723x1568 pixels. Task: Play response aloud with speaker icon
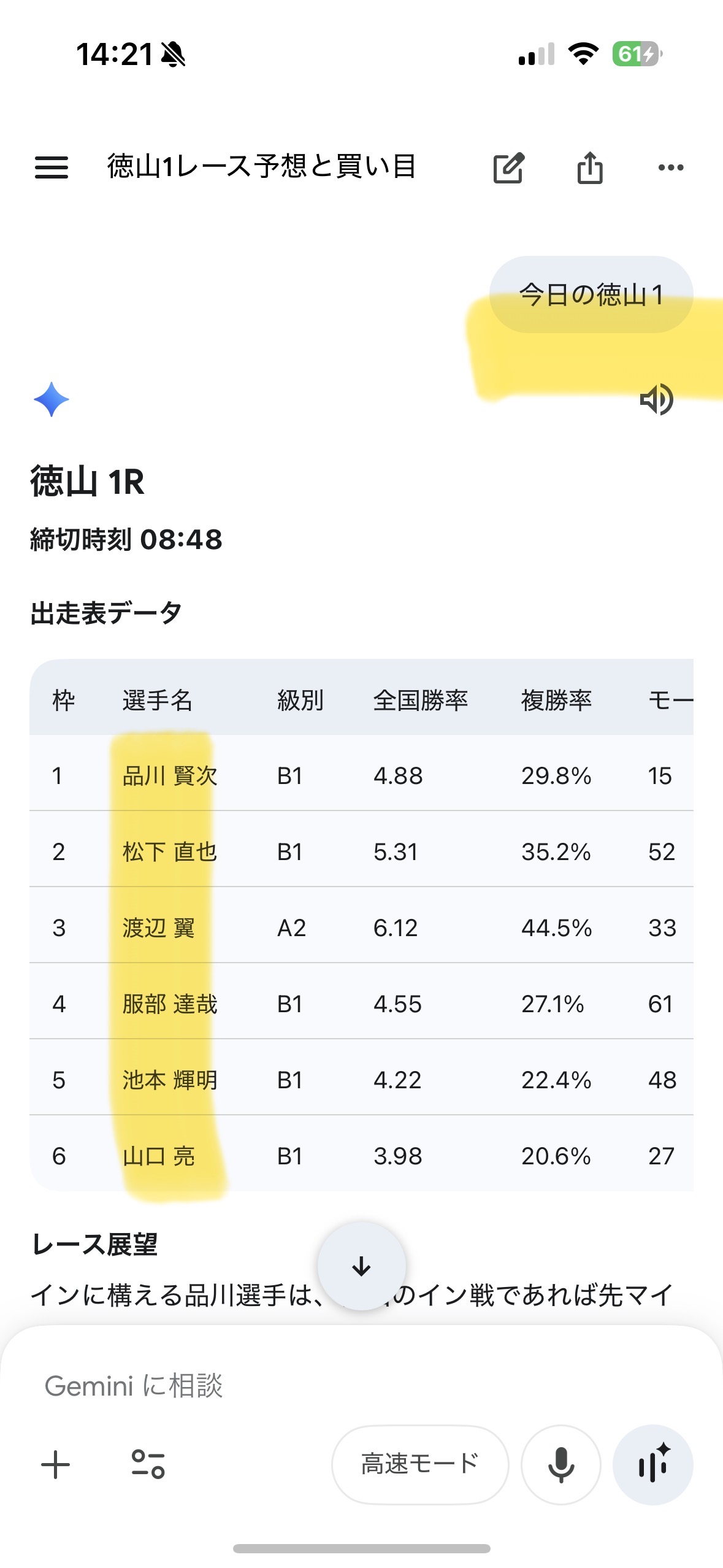point(656,400)
